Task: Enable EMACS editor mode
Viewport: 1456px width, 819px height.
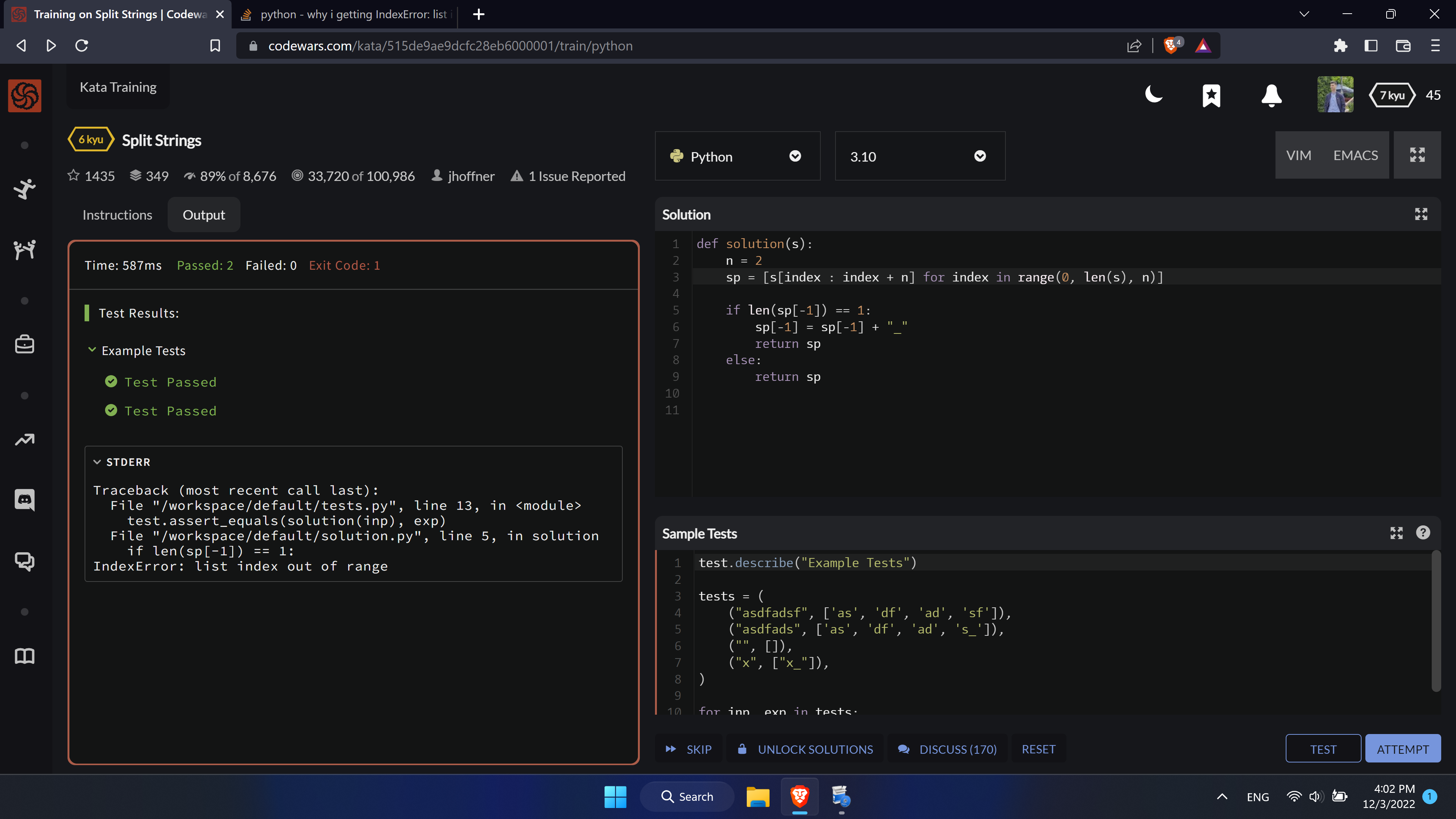Action: 1355,156
